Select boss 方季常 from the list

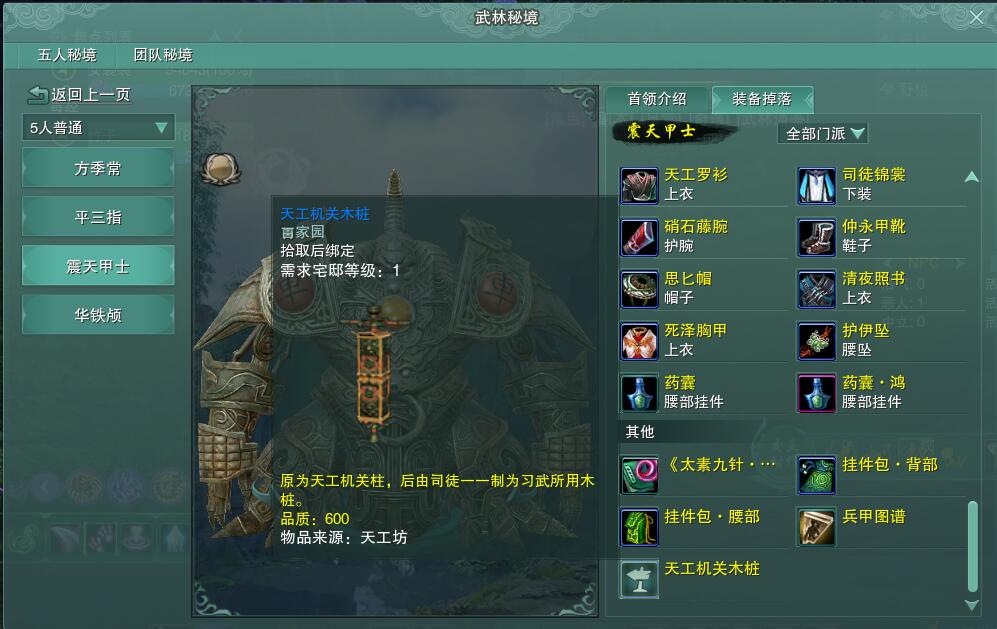[x=98, y=169]
